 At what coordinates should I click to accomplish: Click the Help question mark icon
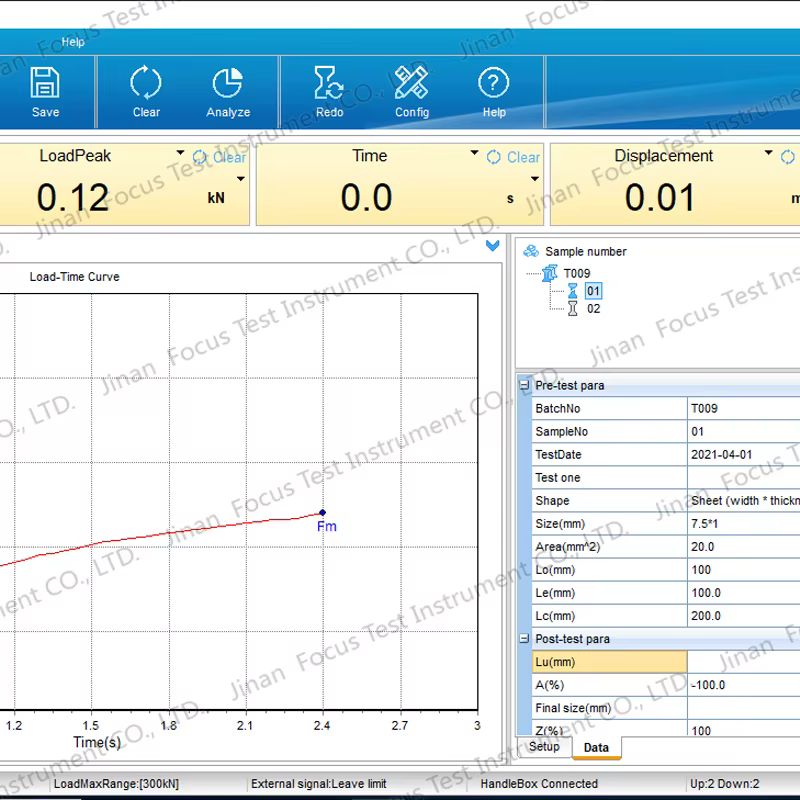pyautogui.click(x=494, y=82)
